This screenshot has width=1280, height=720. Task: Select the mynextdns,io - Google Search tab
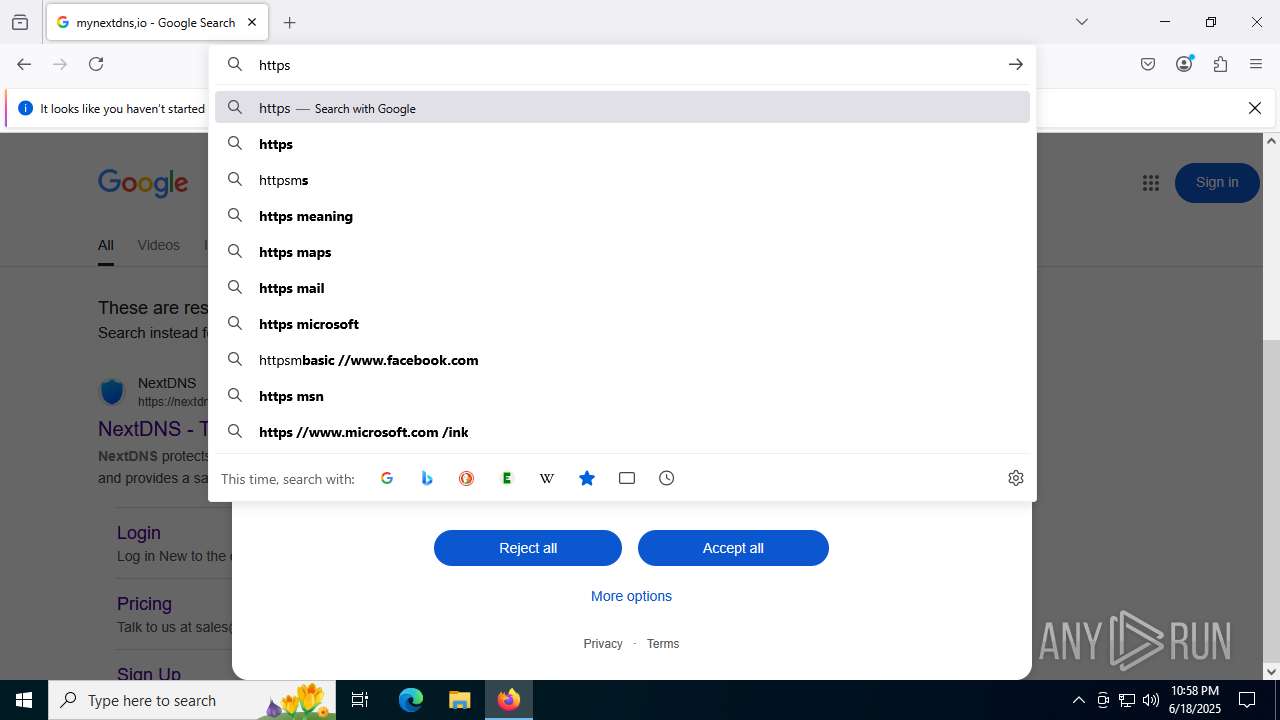click(157, 22)
